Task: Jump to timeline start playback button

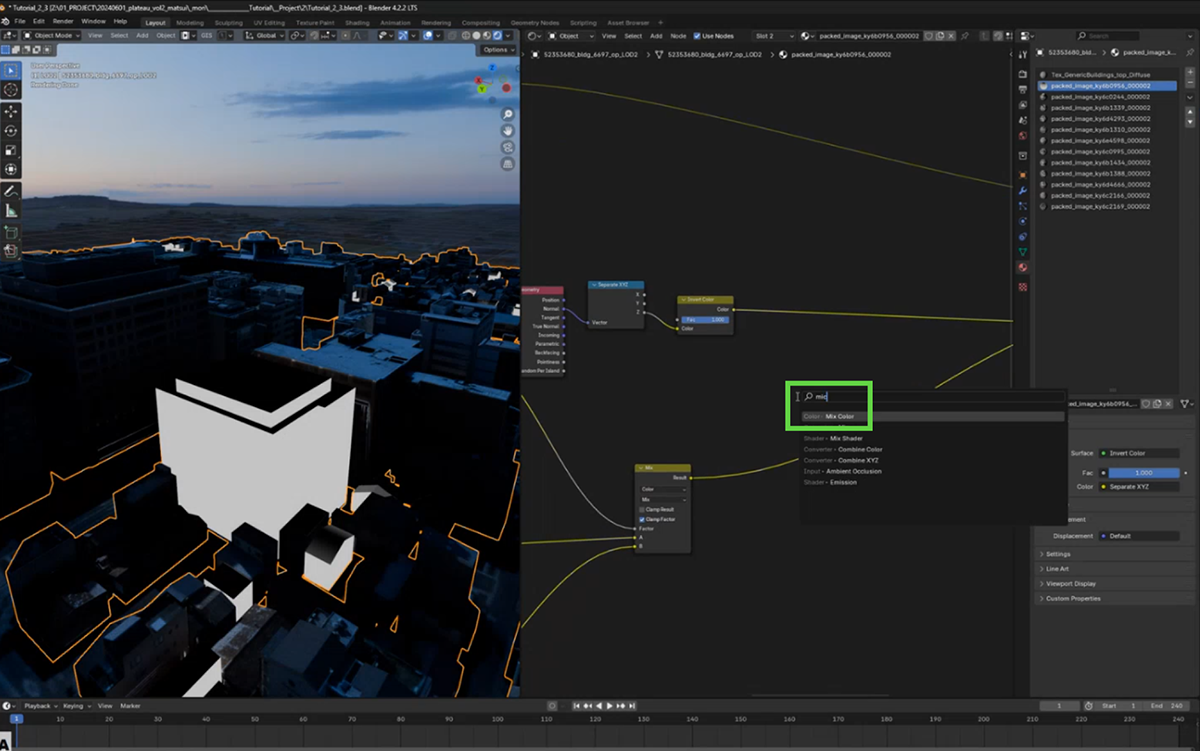Action: 577,706
